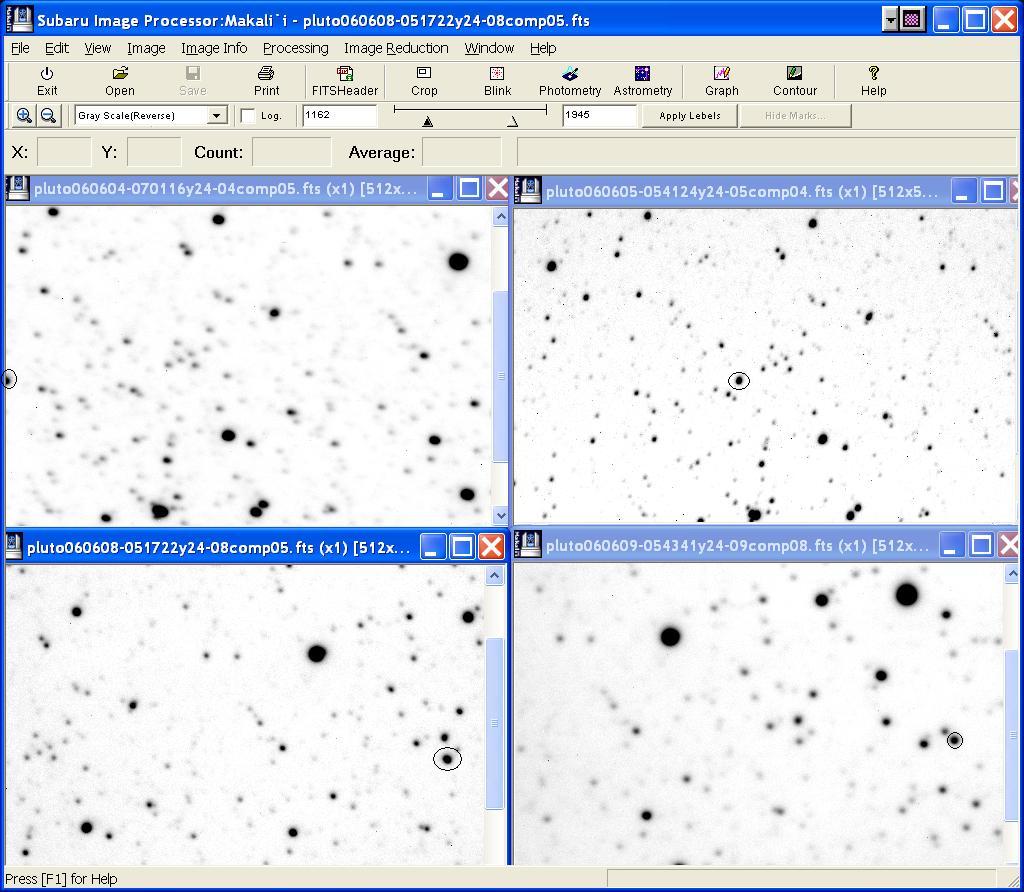
Task: Open the FITSHeader viewer
Action: [344, 80]
